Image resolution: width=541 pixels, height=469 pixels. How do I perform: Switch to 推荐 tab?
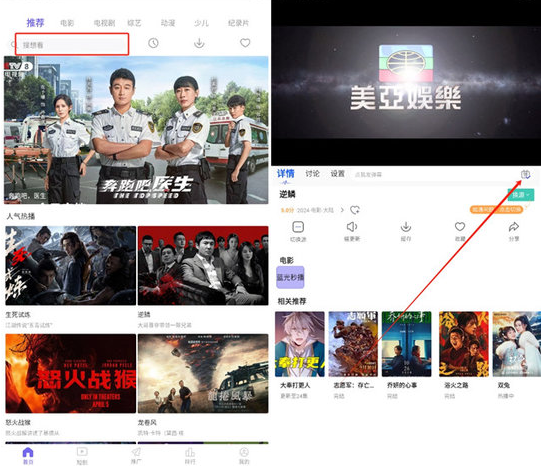[x=35, y=23]
